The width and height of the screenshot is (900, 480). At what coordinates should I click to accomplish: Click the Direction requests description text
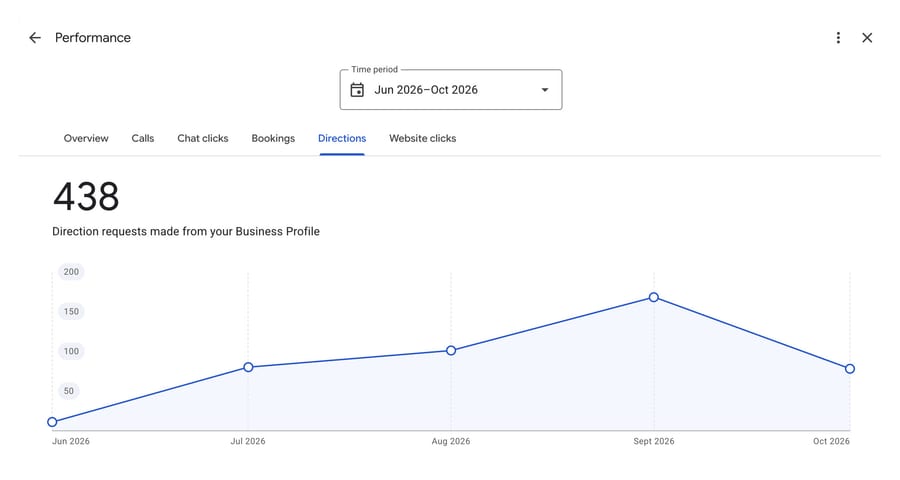[186, 231]
